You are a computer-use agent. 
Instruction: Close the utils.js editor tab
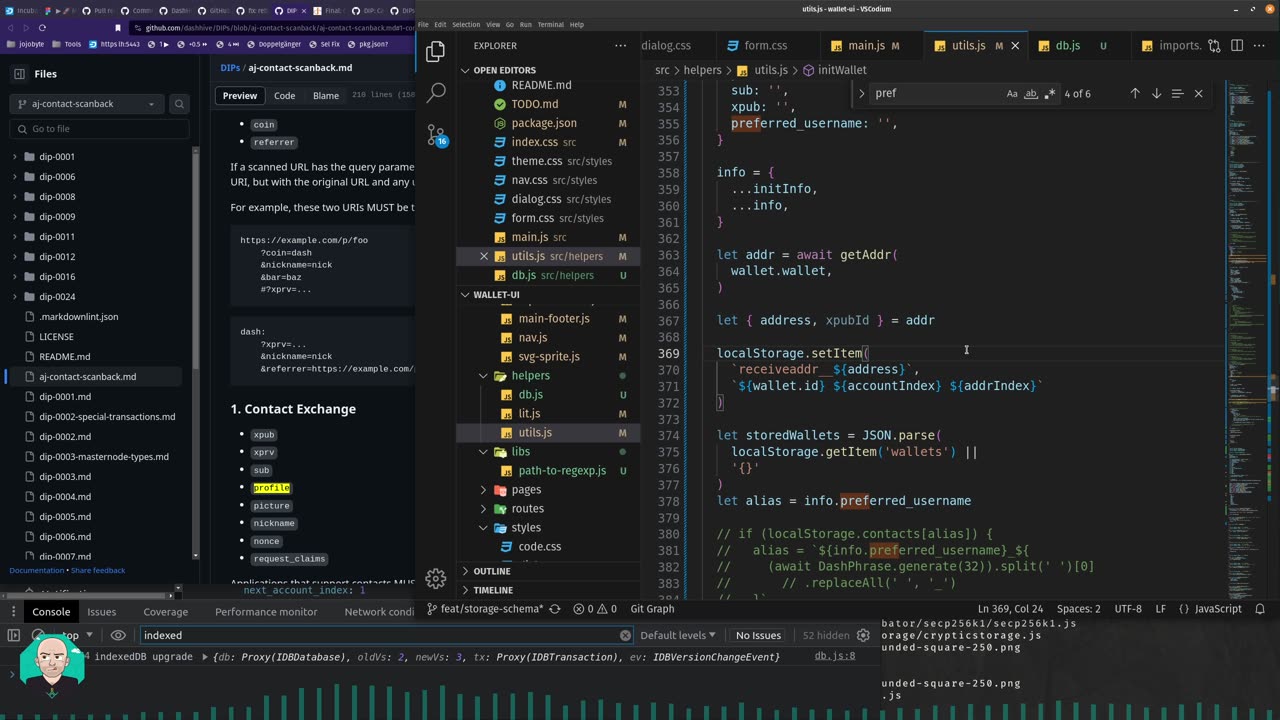click(1015, 46)
